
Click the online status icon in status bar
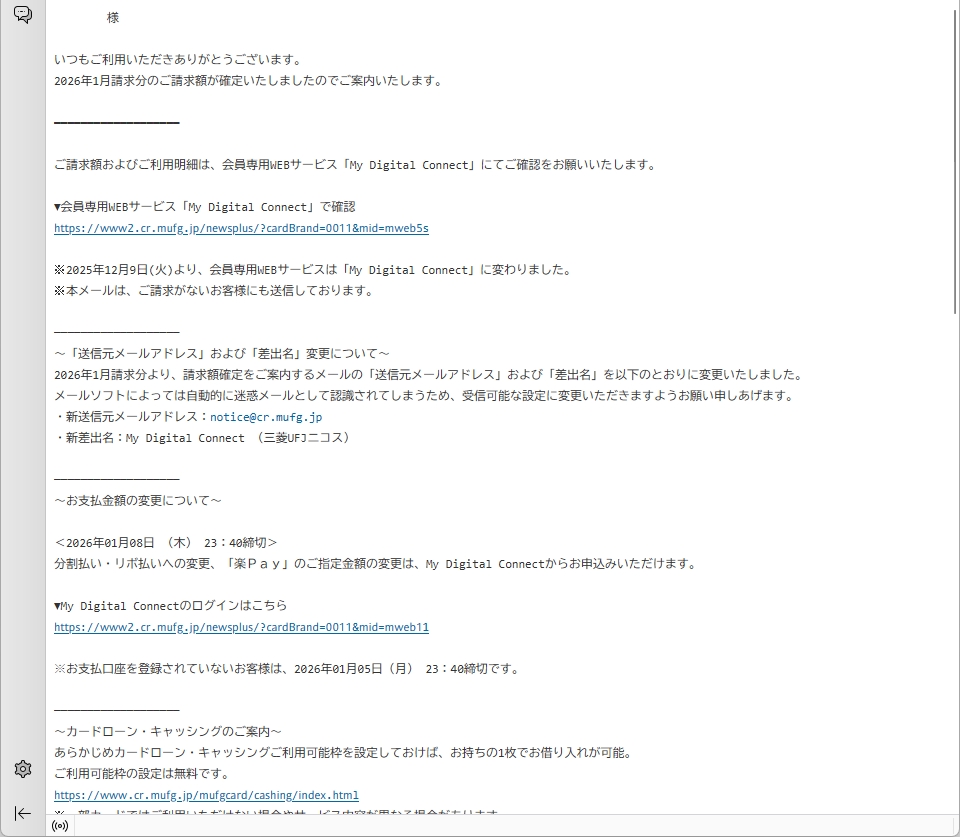[x=60, y=826]
